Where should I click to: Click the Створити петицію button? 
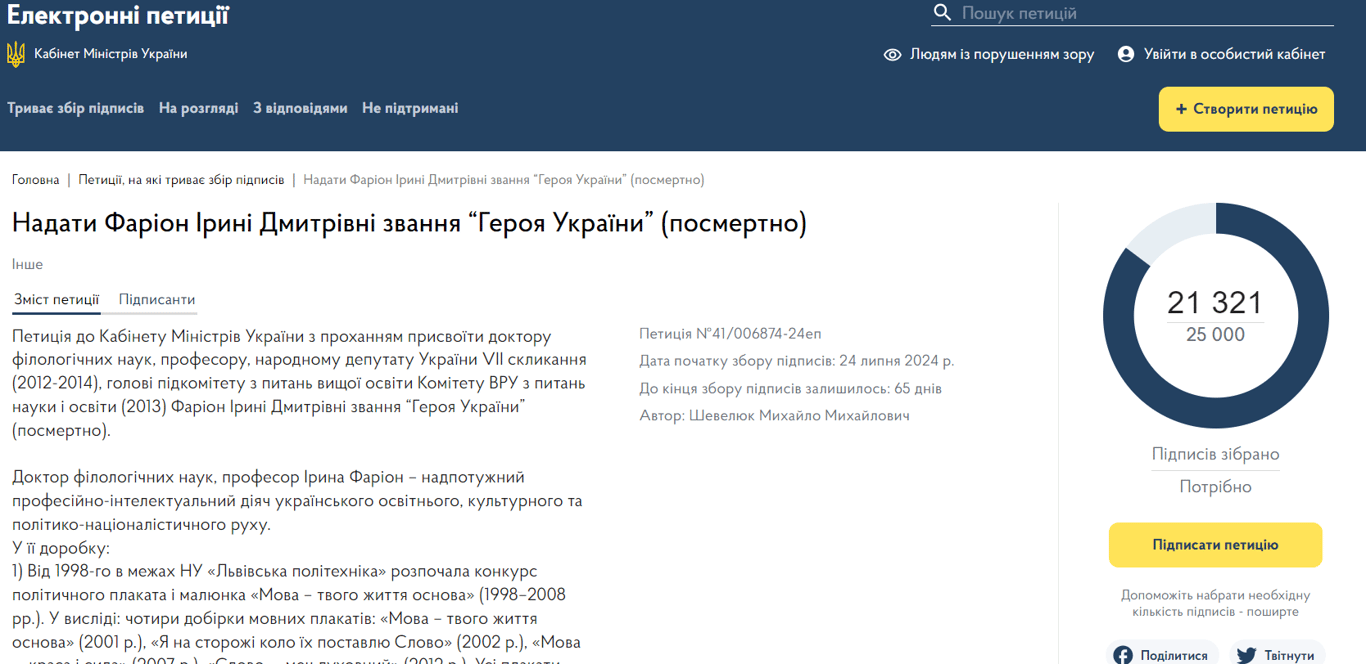pos(1245,109)
